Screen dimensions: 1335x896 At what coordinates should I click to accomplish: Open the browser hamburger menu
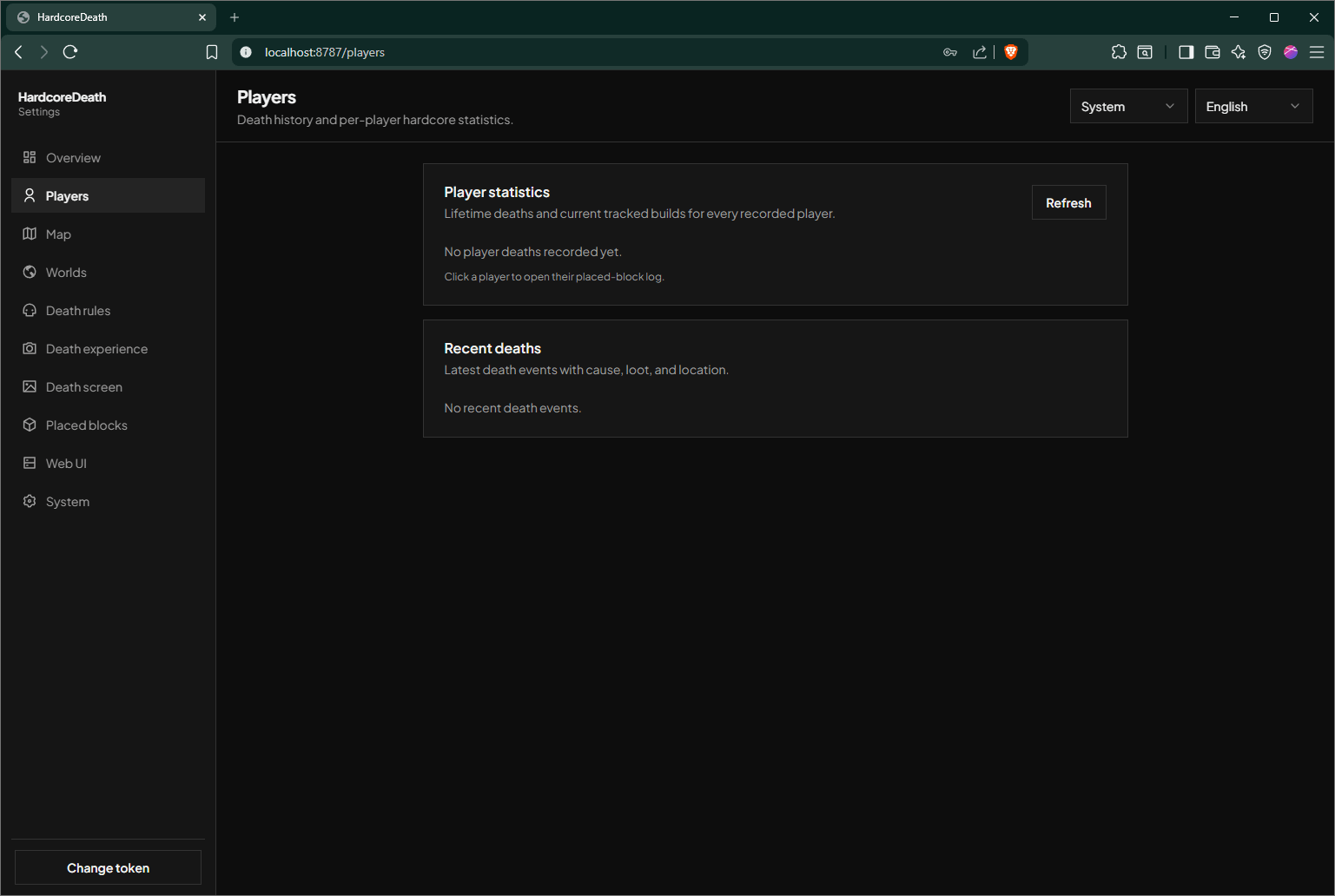(1317, 52)
